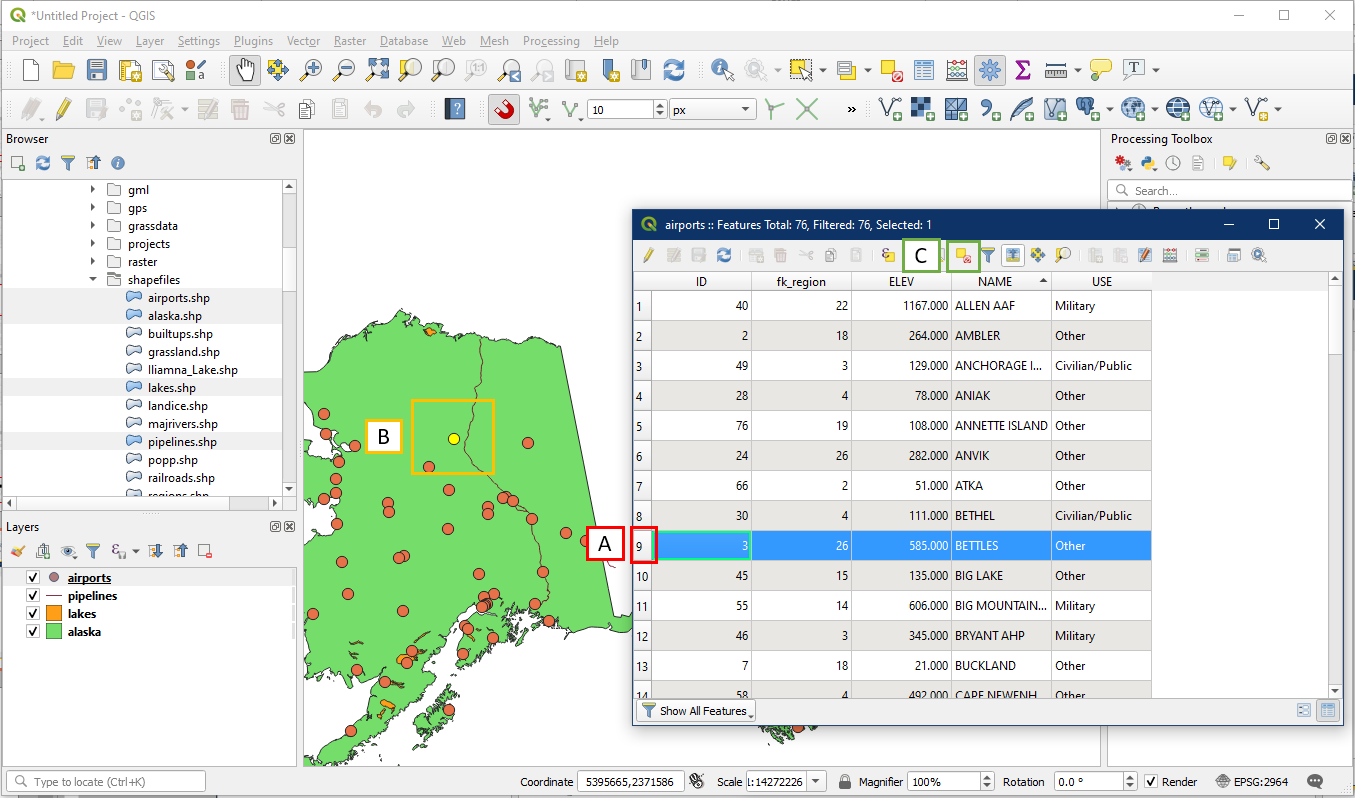Open the Vector menu
Screen dimensions: 1355x798
point(303,41)
